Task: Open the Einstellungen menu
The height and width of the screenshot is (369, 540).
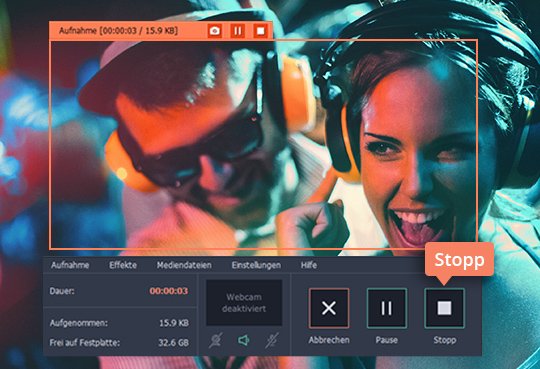Action: point(256,265)
